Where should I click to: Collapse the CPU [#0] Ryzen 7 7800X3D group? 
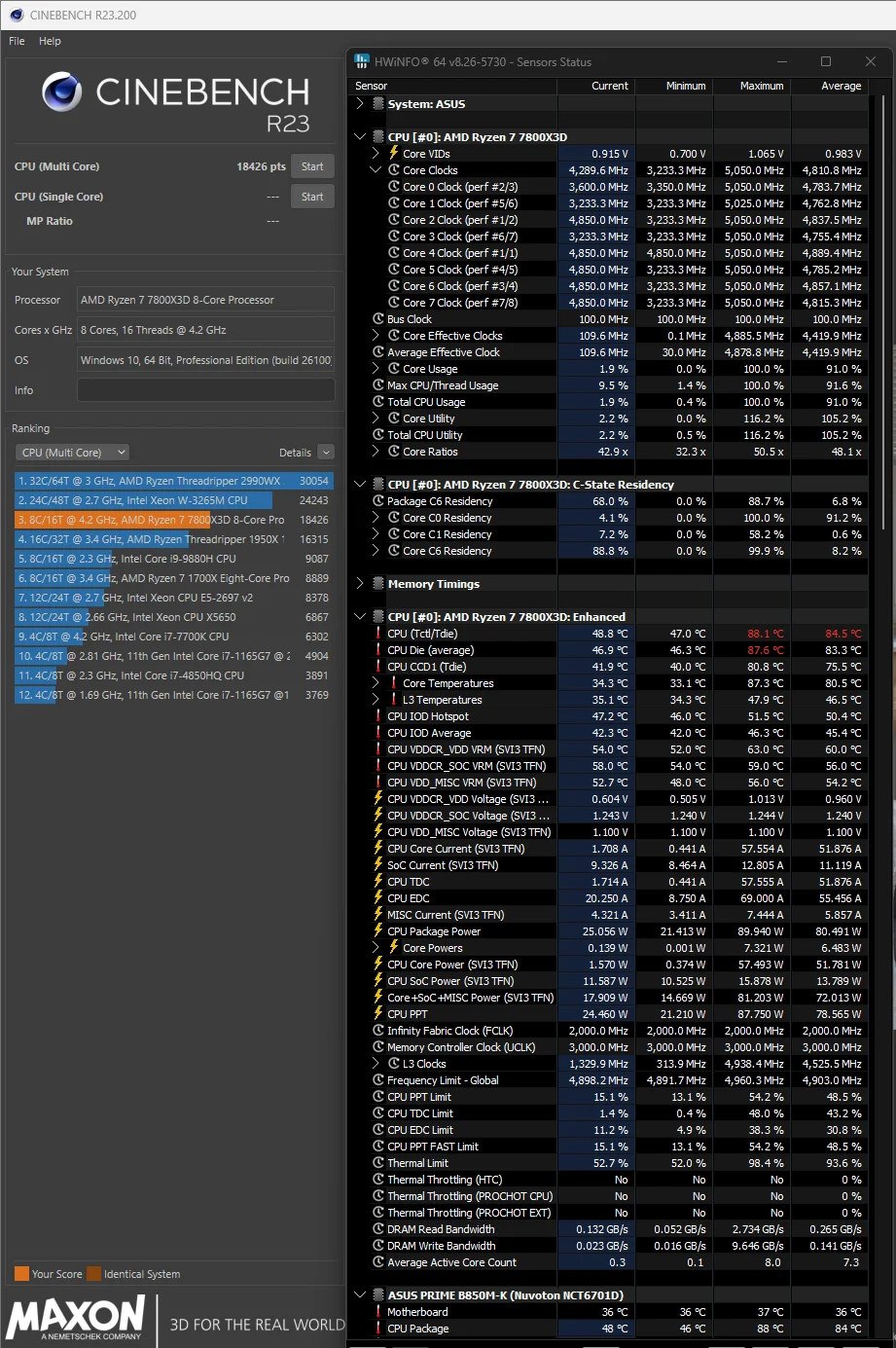click(360, 137)
